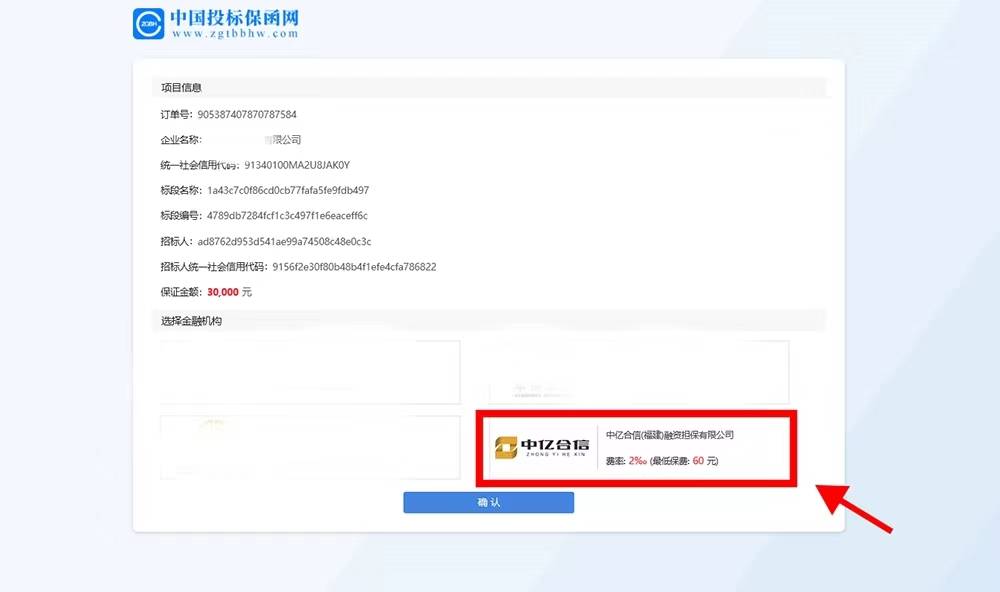The width and height of the screenshot is (1000, 592).
Task: Click the 招标人 value starting with ad8762
Action: [x=284, y=241]
